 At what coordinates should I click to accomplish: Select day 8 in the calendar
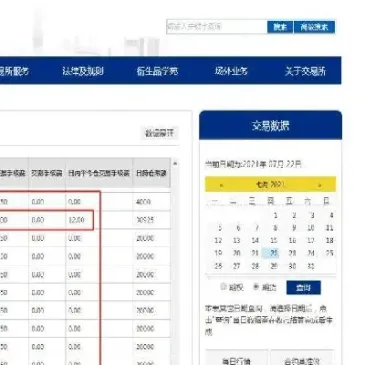tap(275, 228)
